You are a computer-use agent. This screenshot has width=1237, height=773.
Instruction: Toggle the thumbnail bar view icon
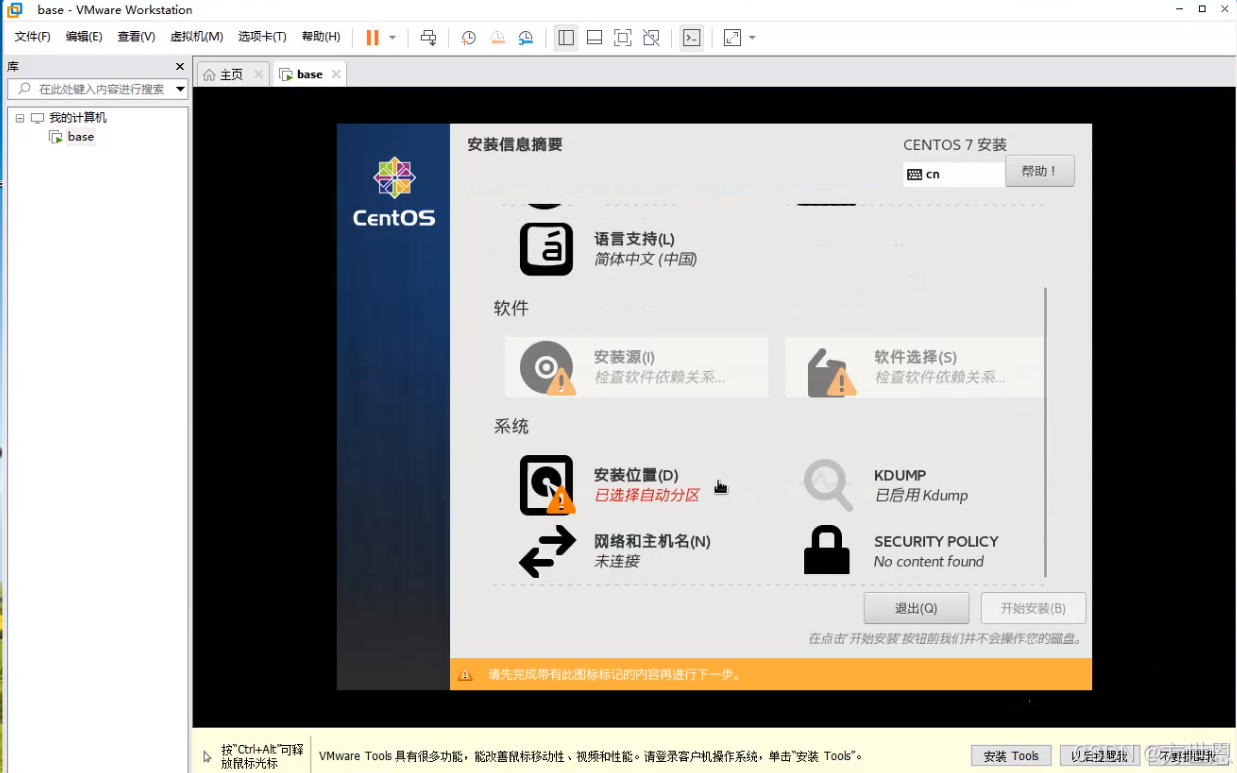594,37
